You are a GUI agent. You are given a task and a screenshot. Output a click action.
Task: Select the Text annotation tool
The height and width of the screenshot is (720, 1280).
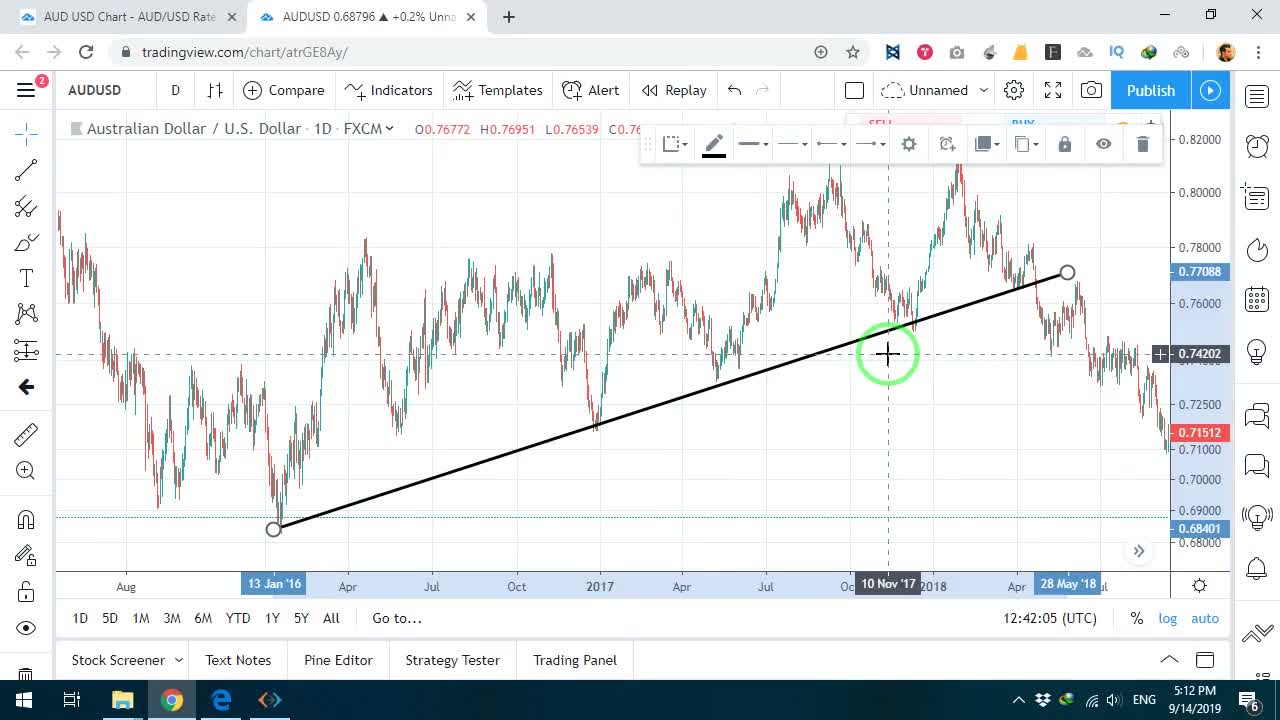[x=26, y=278]
